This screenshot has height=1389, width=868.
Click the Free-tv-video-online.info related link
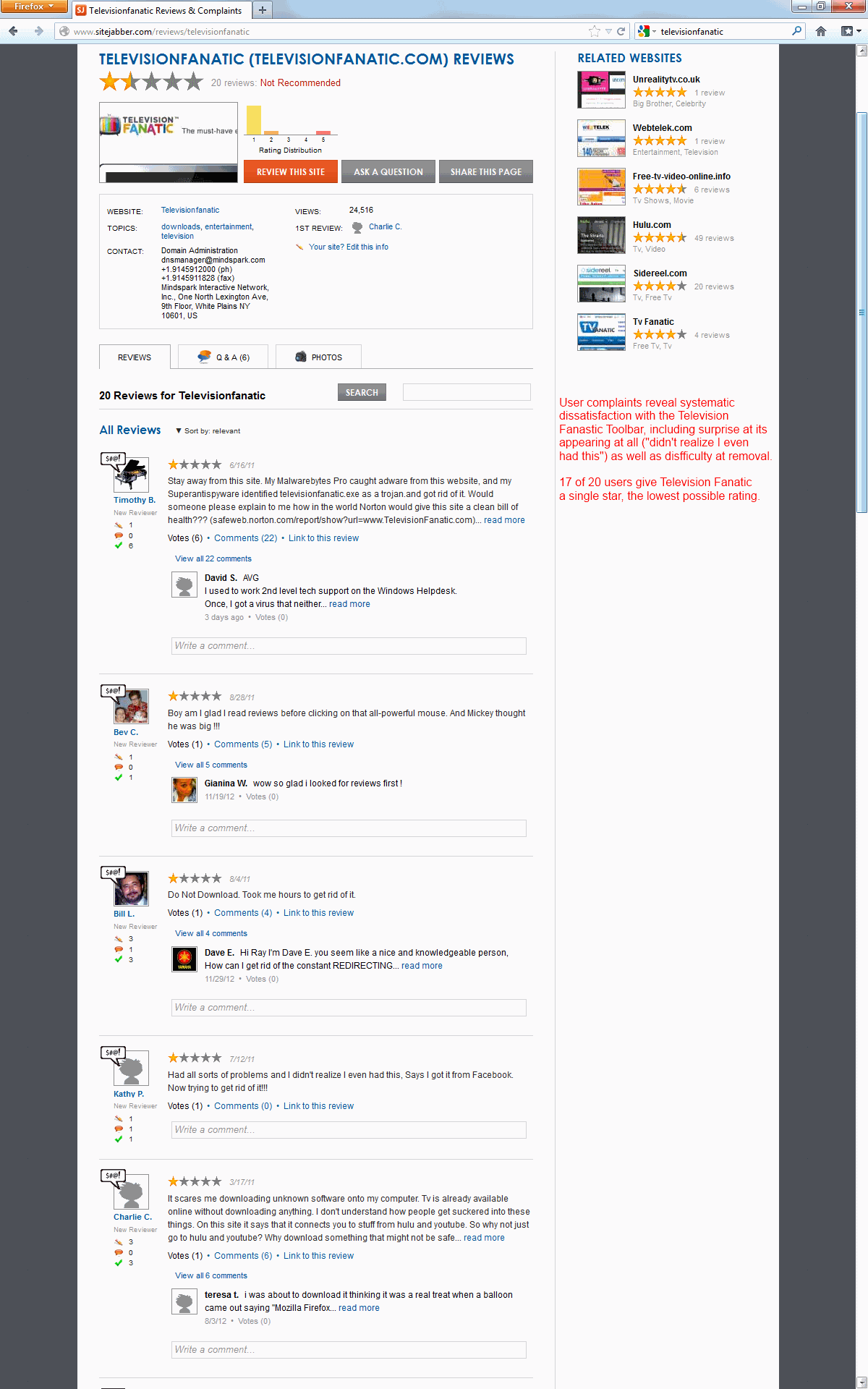[x=681, y=177]
